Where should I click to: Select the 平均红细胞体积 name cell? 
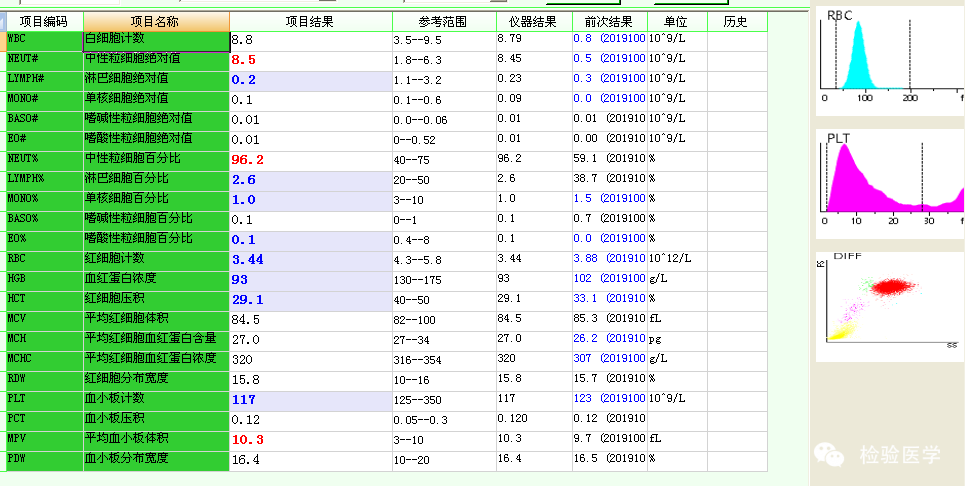(156, 321)
